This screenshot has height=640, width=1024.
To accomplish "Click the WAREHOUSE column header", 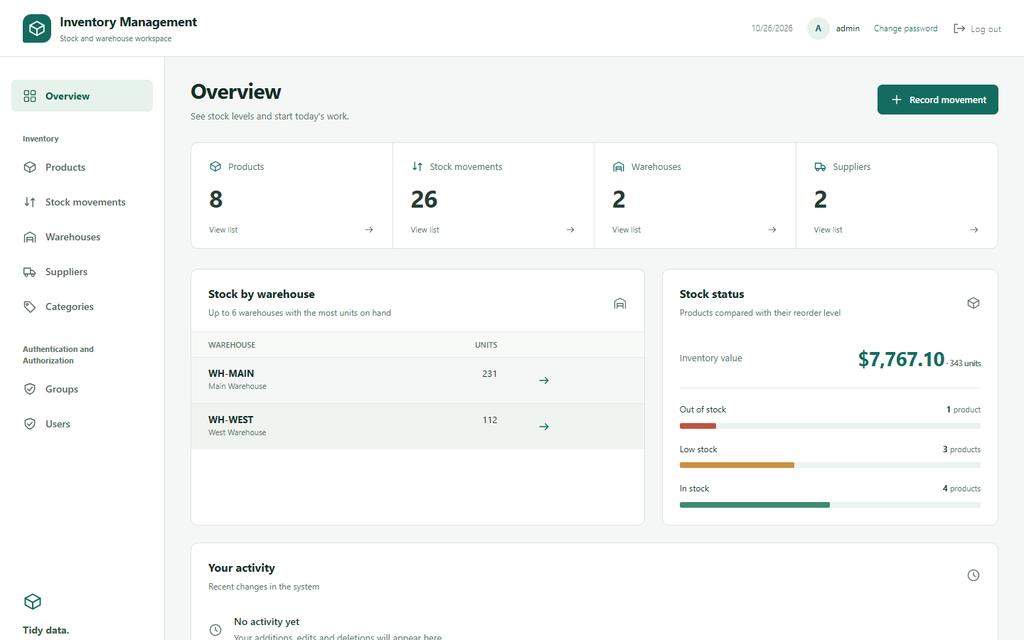I will click(x=232, y=345).
